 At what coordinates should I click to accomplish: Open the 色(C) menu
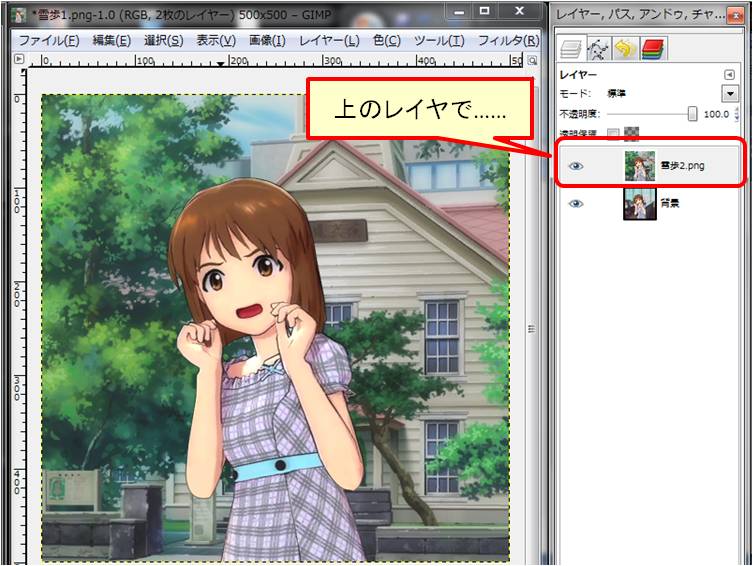coord(387,41)
